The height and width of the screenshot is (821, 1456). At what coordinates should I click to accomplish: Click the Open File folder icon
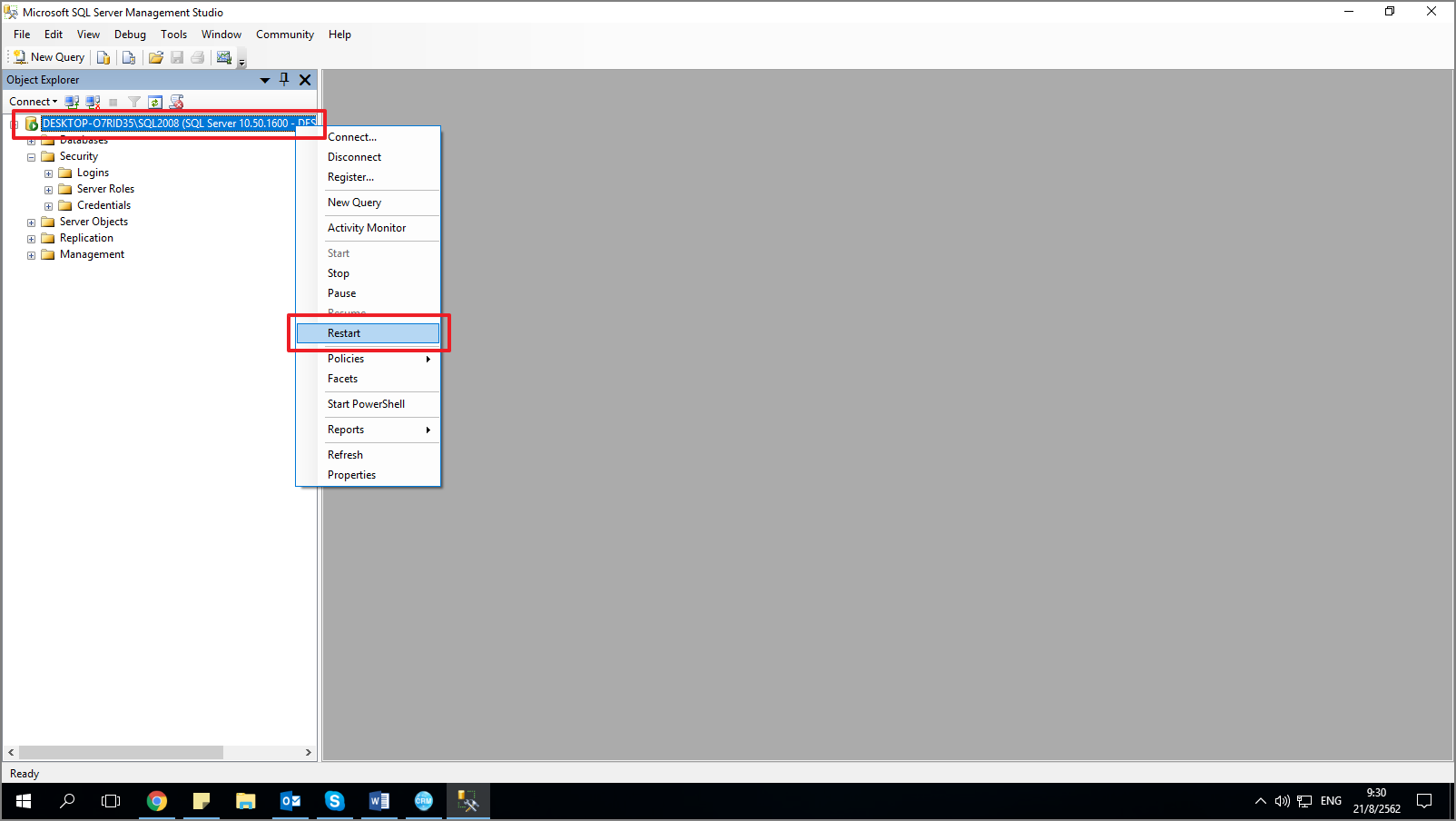(x=156, y=57)
